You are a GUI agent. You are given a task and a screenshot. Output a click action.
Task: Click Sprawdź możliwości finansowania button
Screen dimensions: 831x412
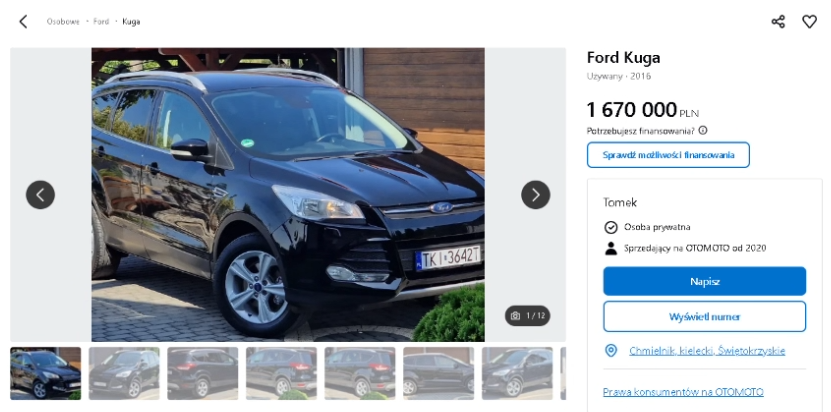pos(668,155)
